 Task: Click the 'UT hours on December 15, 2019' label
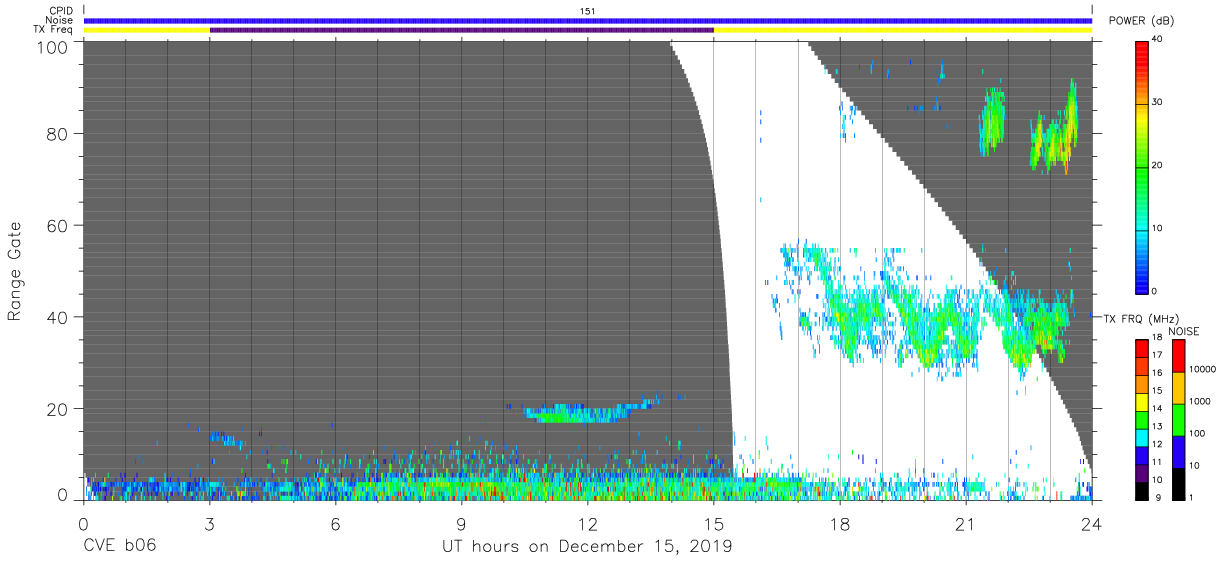click(588, 547)
